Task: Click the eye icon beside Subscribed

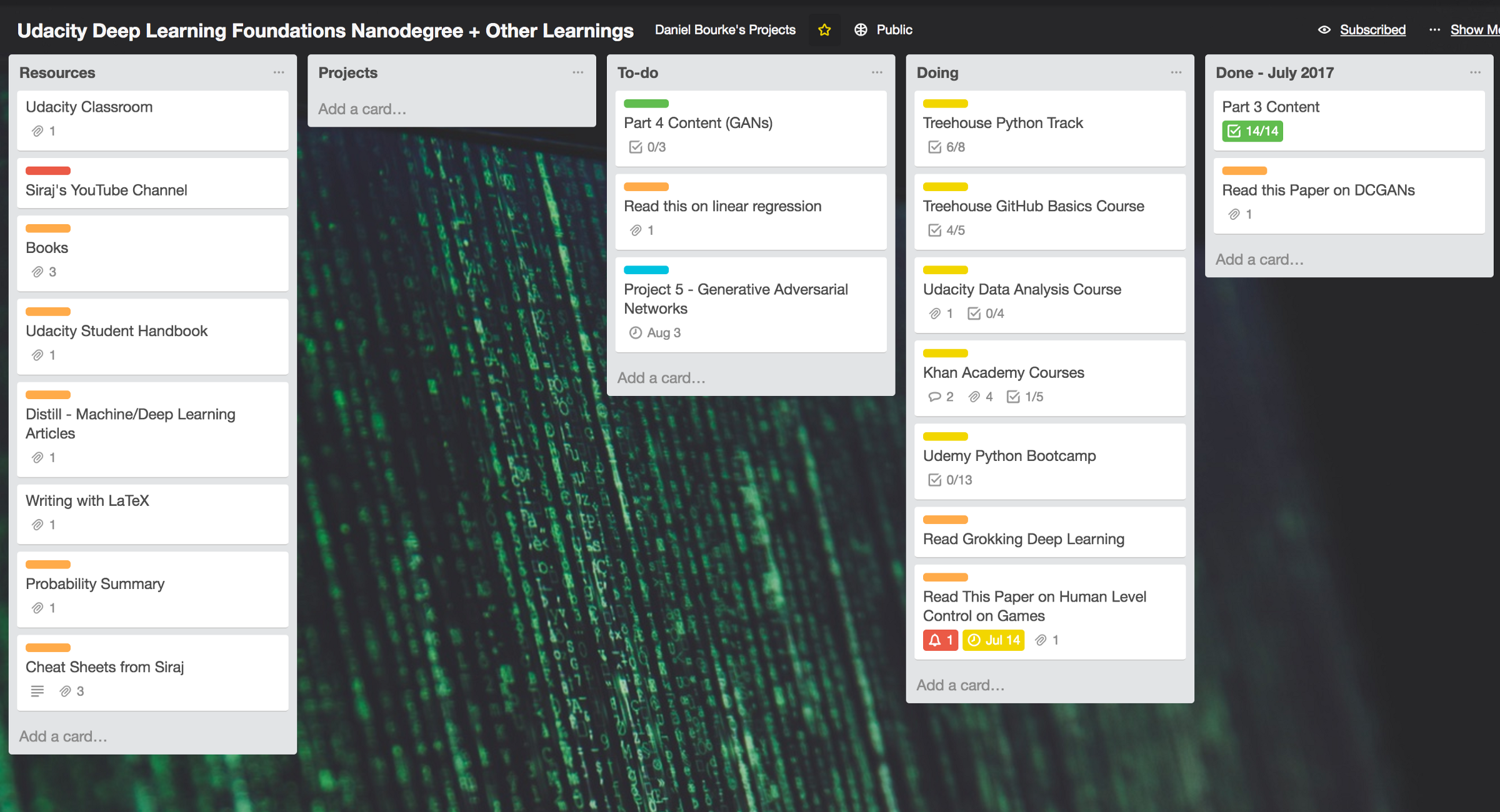Action: click(x=1324, y=30)
